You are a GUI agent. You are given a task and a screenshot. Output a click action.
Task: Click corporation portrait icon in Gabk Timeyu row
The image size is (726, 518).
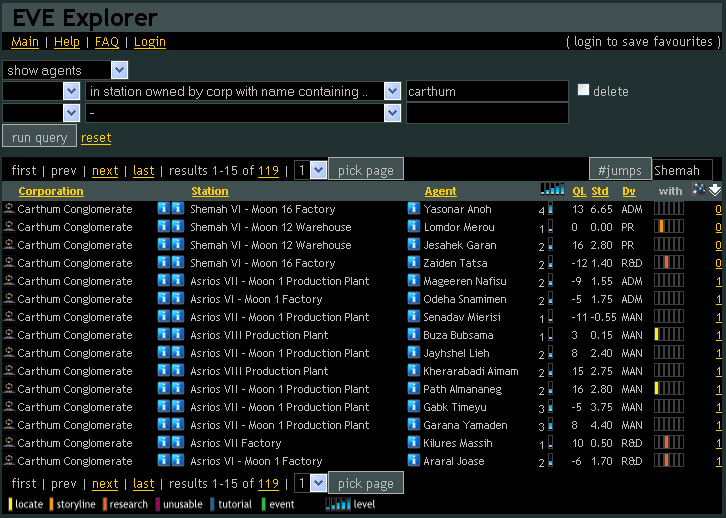pyautogui.click(x=8, y=406)
